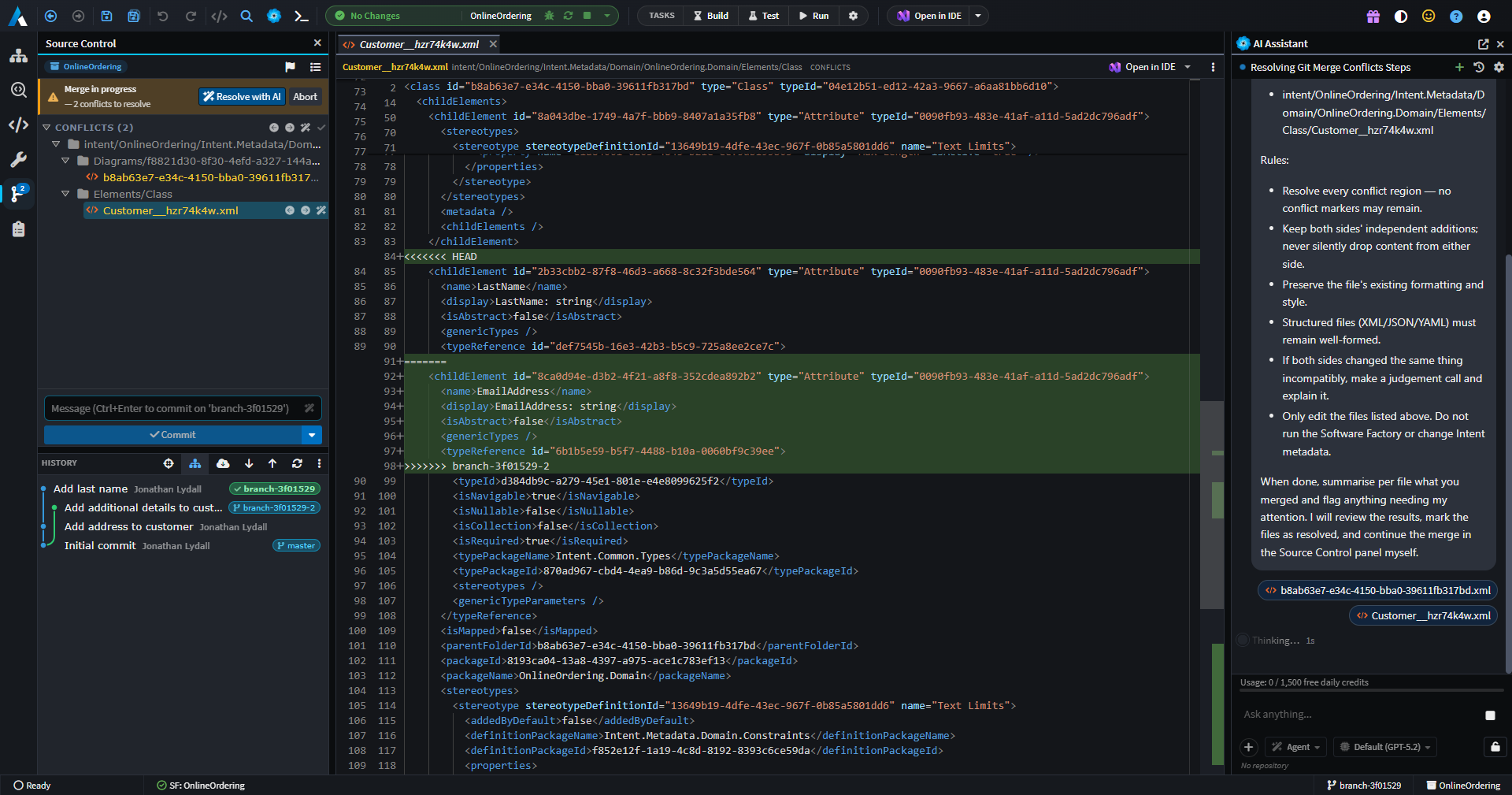Image resolution: width=1512 pixels, height=795 pixels.
Task: Open AI Assistant flower icon in top toolbar
Action: pos(274,16)
